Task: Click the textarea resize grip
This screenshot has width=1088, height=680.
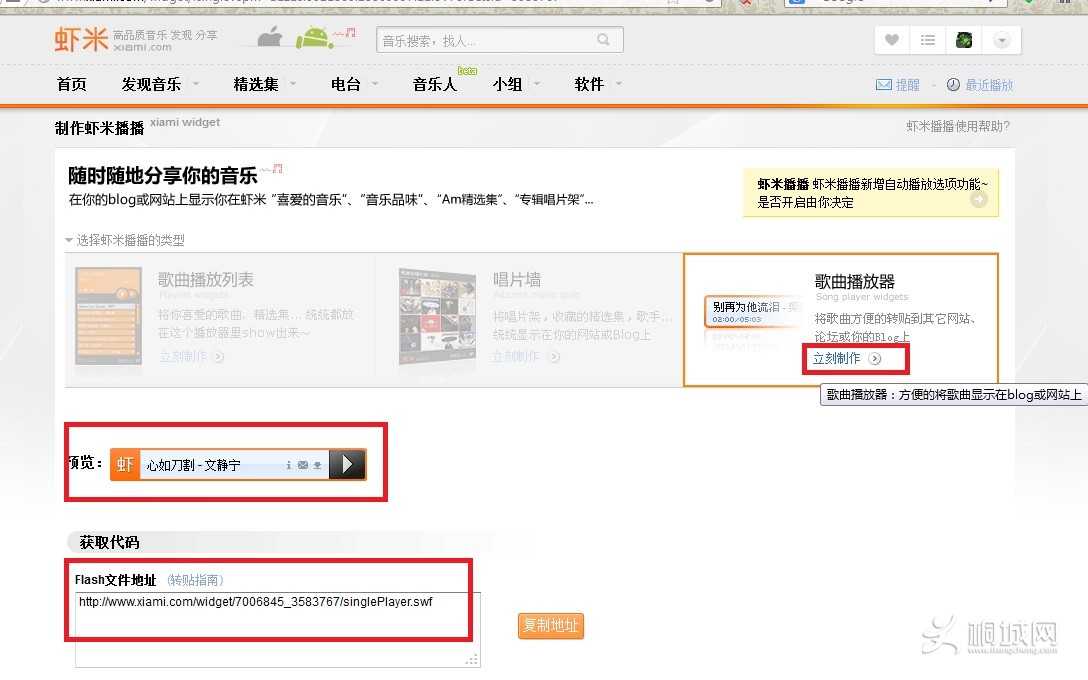Action: [x=473, y=660]
